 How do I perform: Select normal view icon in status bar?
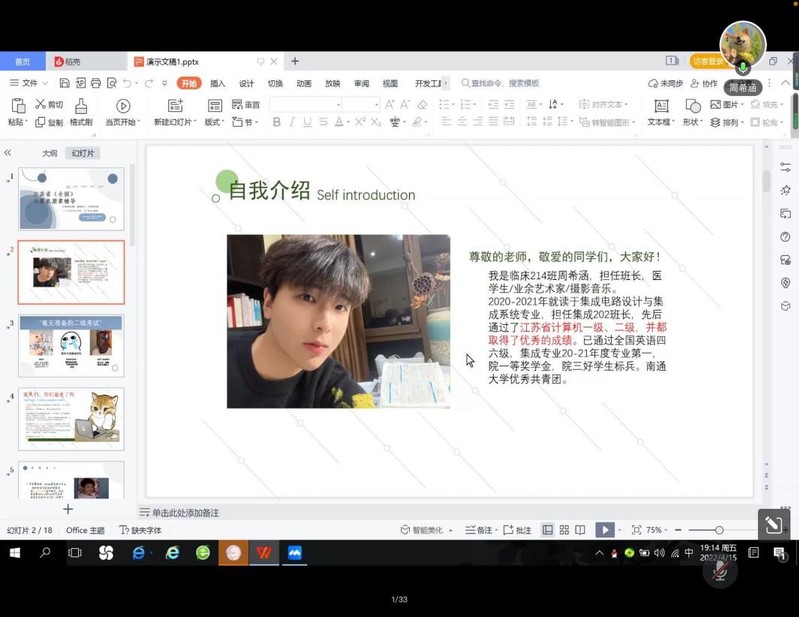click(547, 530)
